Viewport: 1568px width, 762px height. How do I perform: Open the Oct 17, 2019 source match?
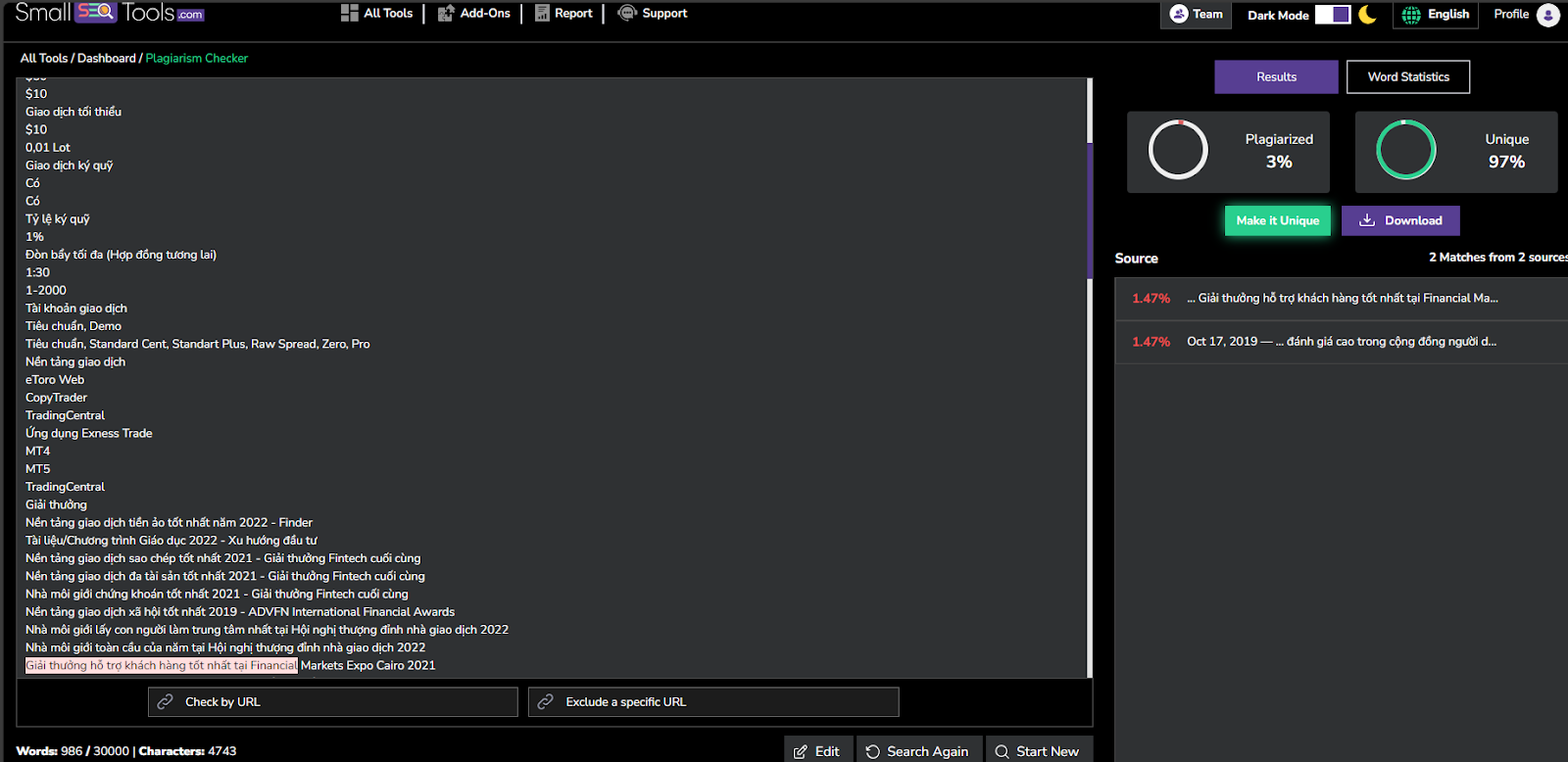tap(1341, 342)
